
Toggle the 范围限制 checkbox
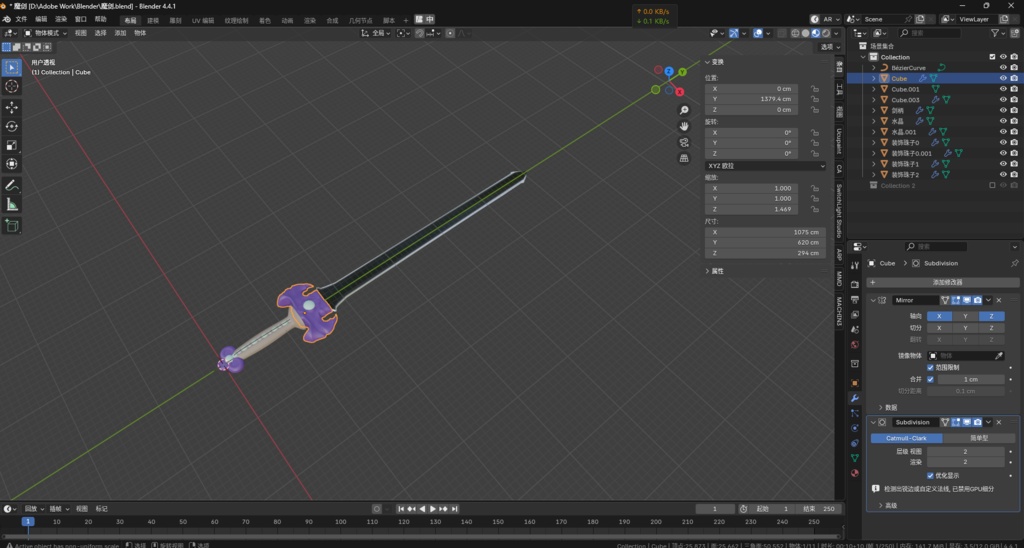tap(931, 368)
